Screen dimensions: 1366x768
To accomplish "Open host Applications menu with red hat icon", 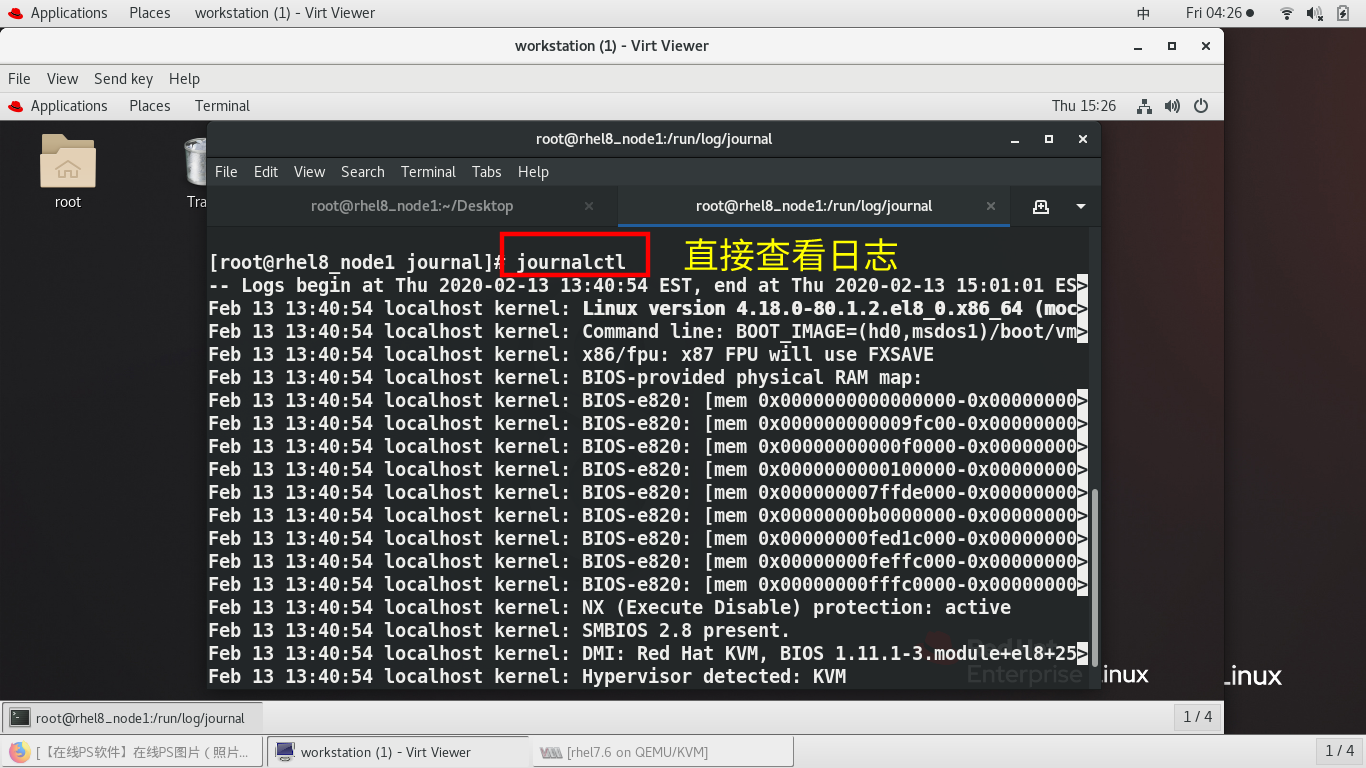I will click(57, 13).
